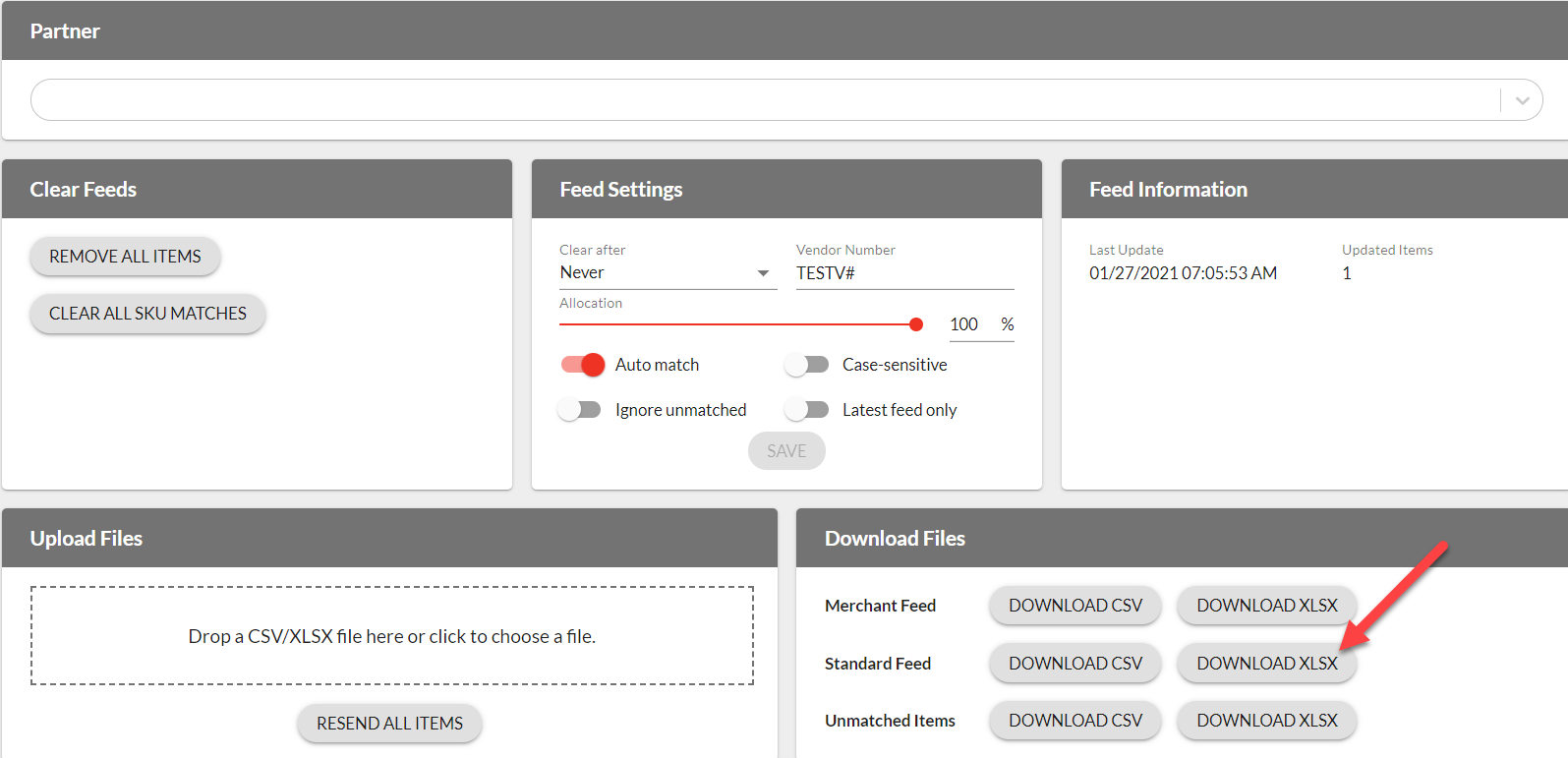Download Merchant Feed as XLSX
Screen dimensions: 1568x758
[1266, 606]
